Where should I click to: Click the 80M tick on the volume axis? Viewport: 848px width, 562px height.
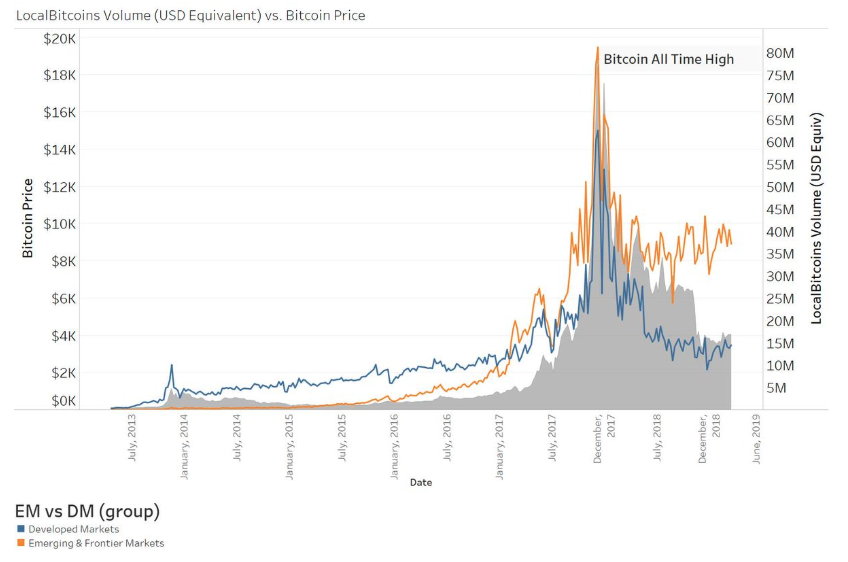(x=781, y=53)
